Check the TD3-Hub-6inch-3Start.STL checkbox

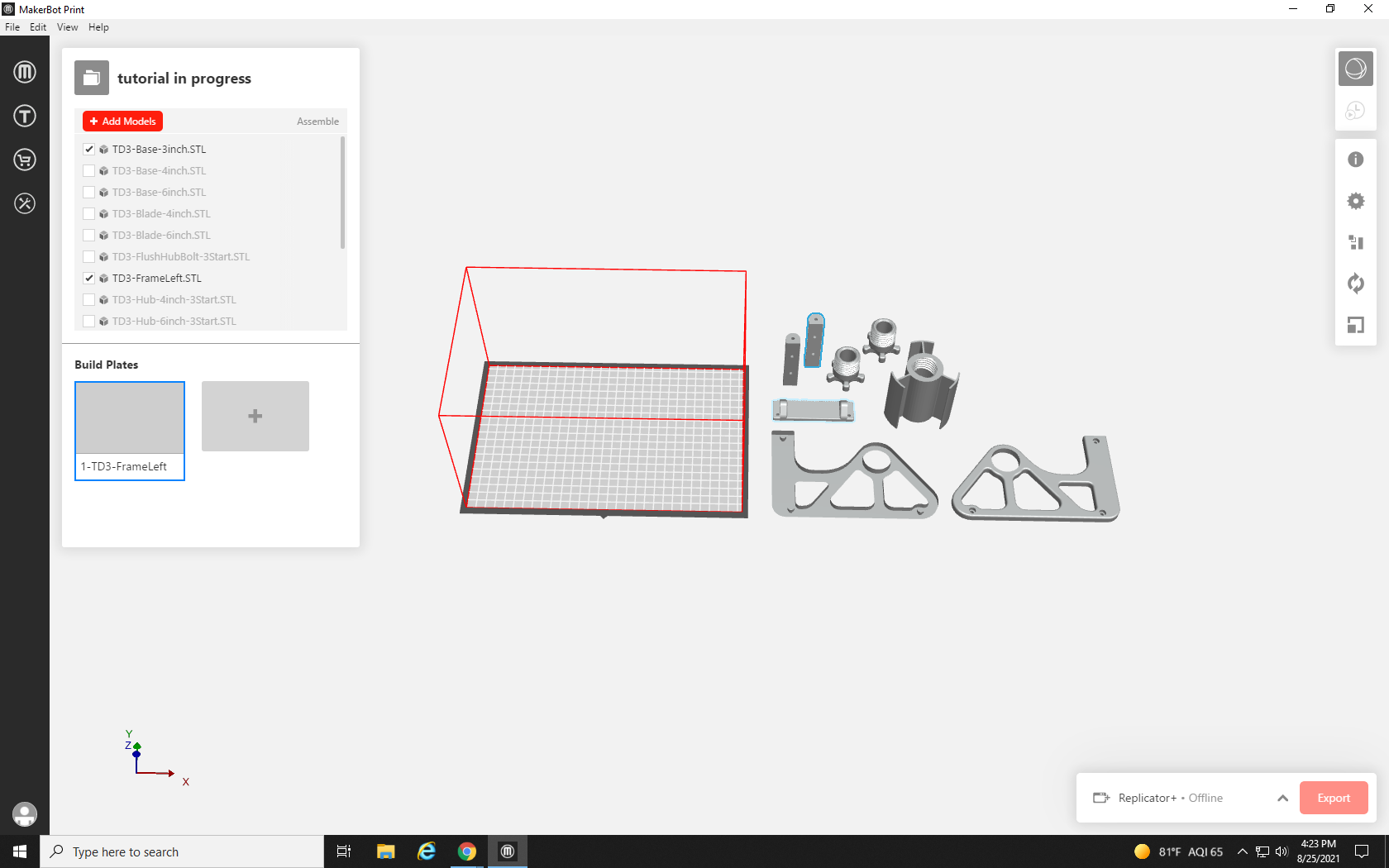coord(89,322)
